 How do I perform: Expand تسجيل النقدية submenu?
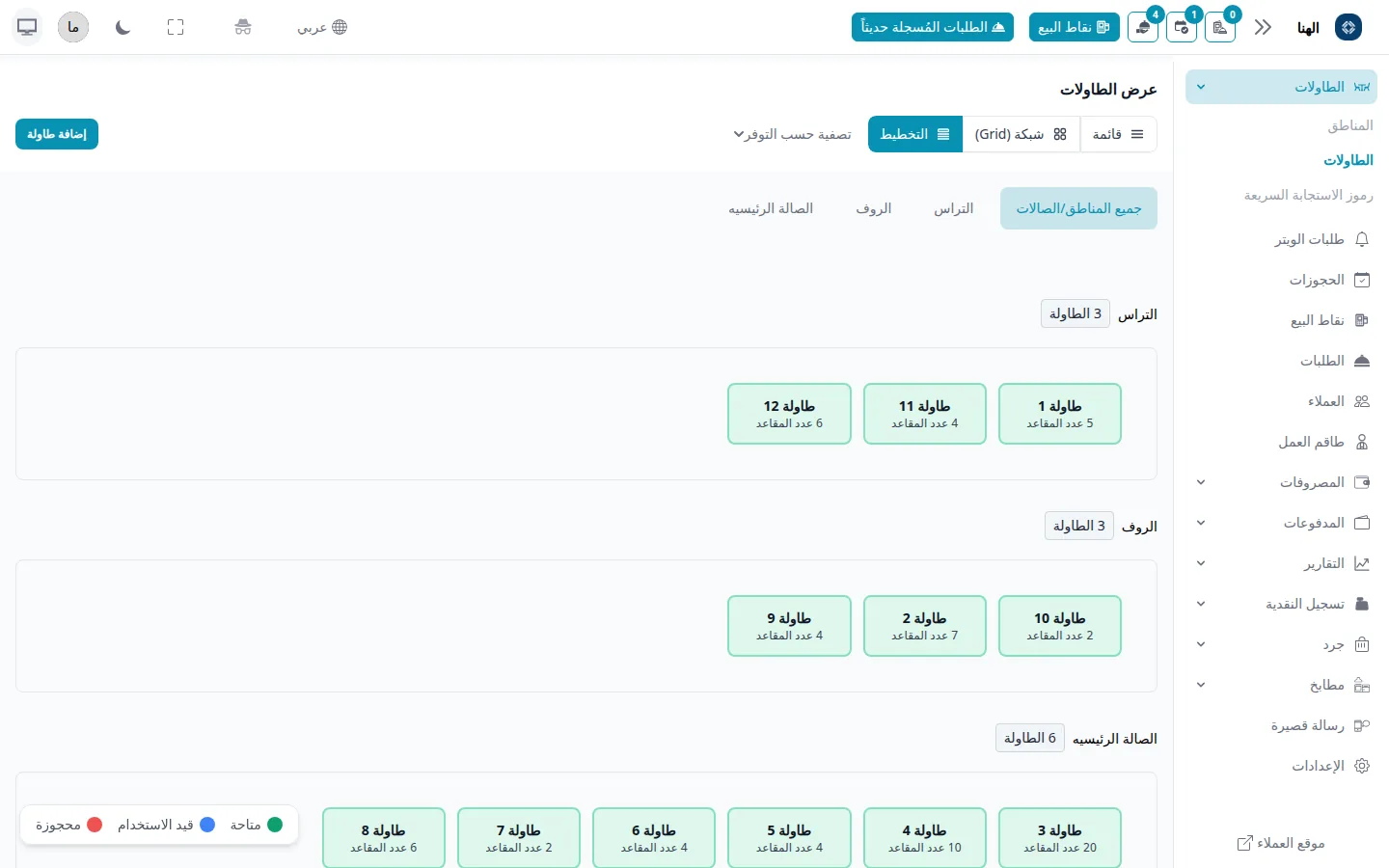1281,604
